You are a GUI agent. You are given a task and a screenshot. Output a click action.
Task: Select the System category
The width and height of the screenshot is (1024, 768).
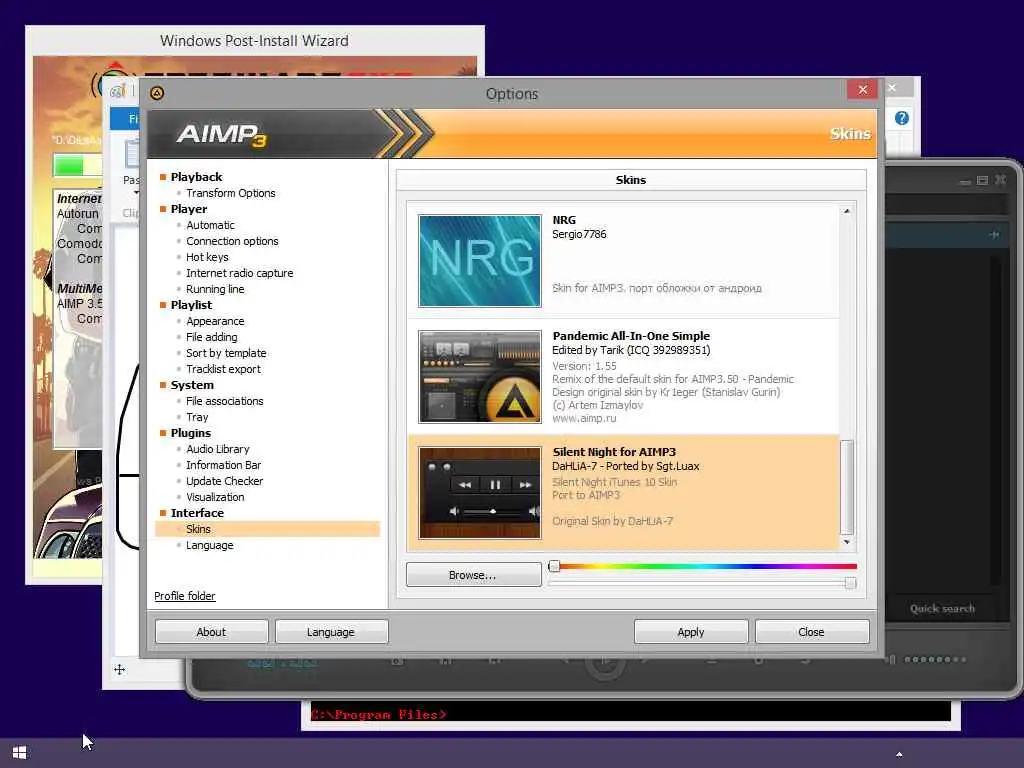coord(192,385)
